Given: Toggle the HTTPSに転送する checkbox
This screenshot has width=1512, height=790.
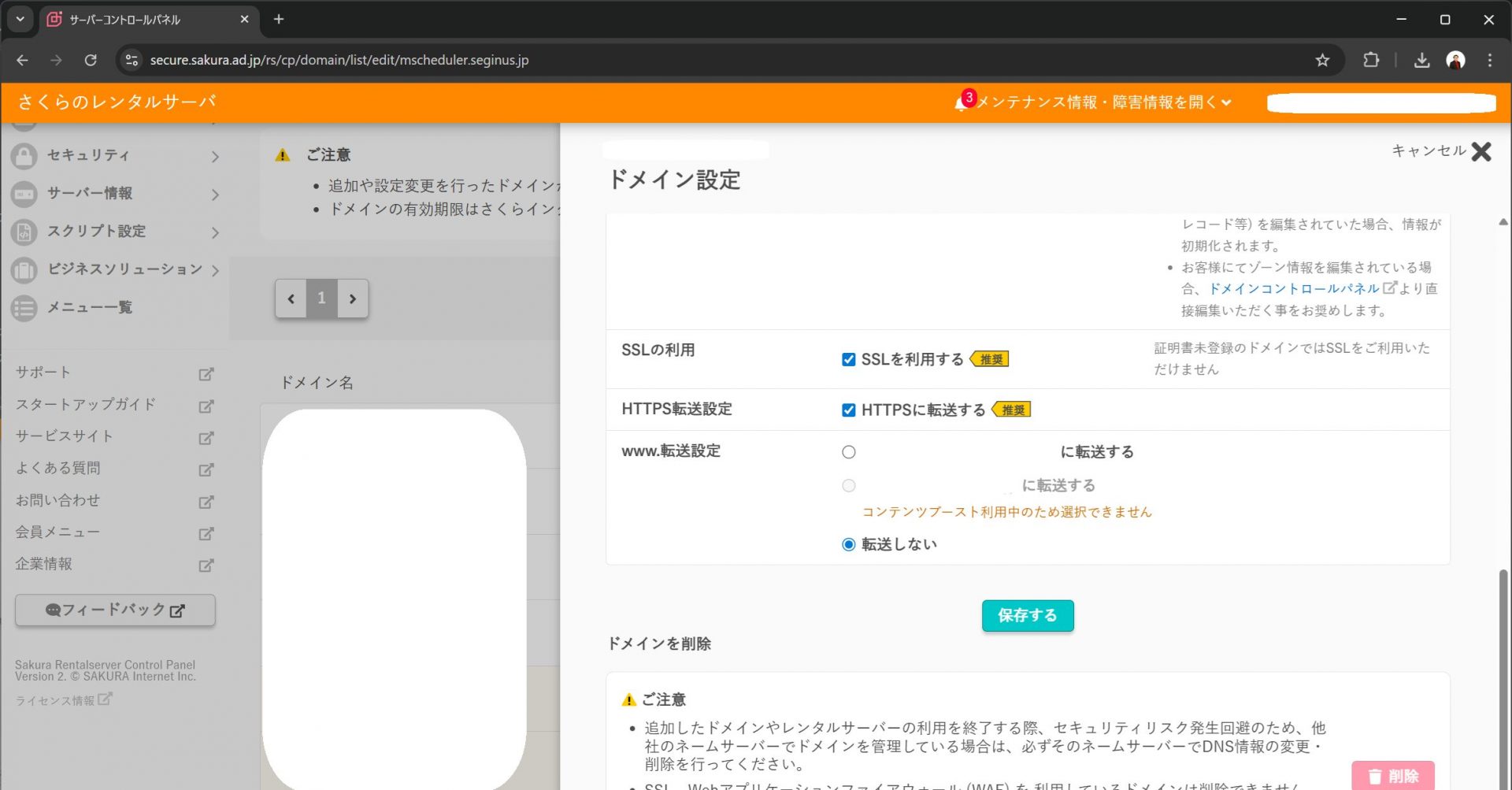Looking at the screenshot, I should [848, 410].
